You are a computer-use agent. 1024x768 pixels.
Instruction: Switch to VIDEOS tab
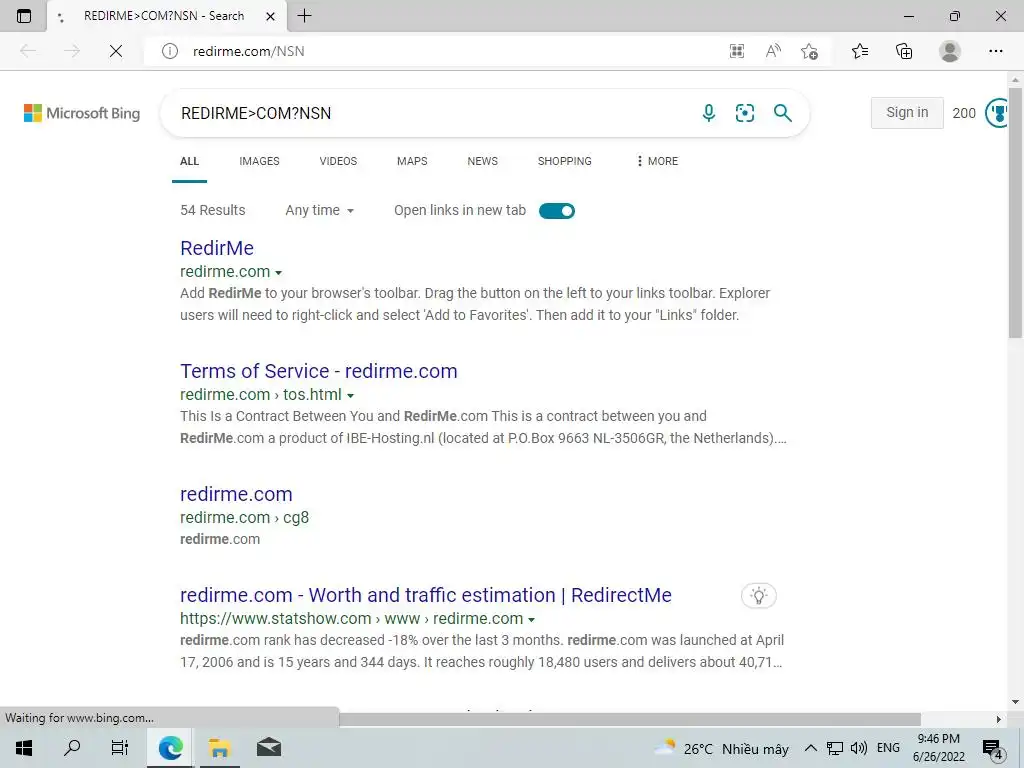click(x=338, y=161)
